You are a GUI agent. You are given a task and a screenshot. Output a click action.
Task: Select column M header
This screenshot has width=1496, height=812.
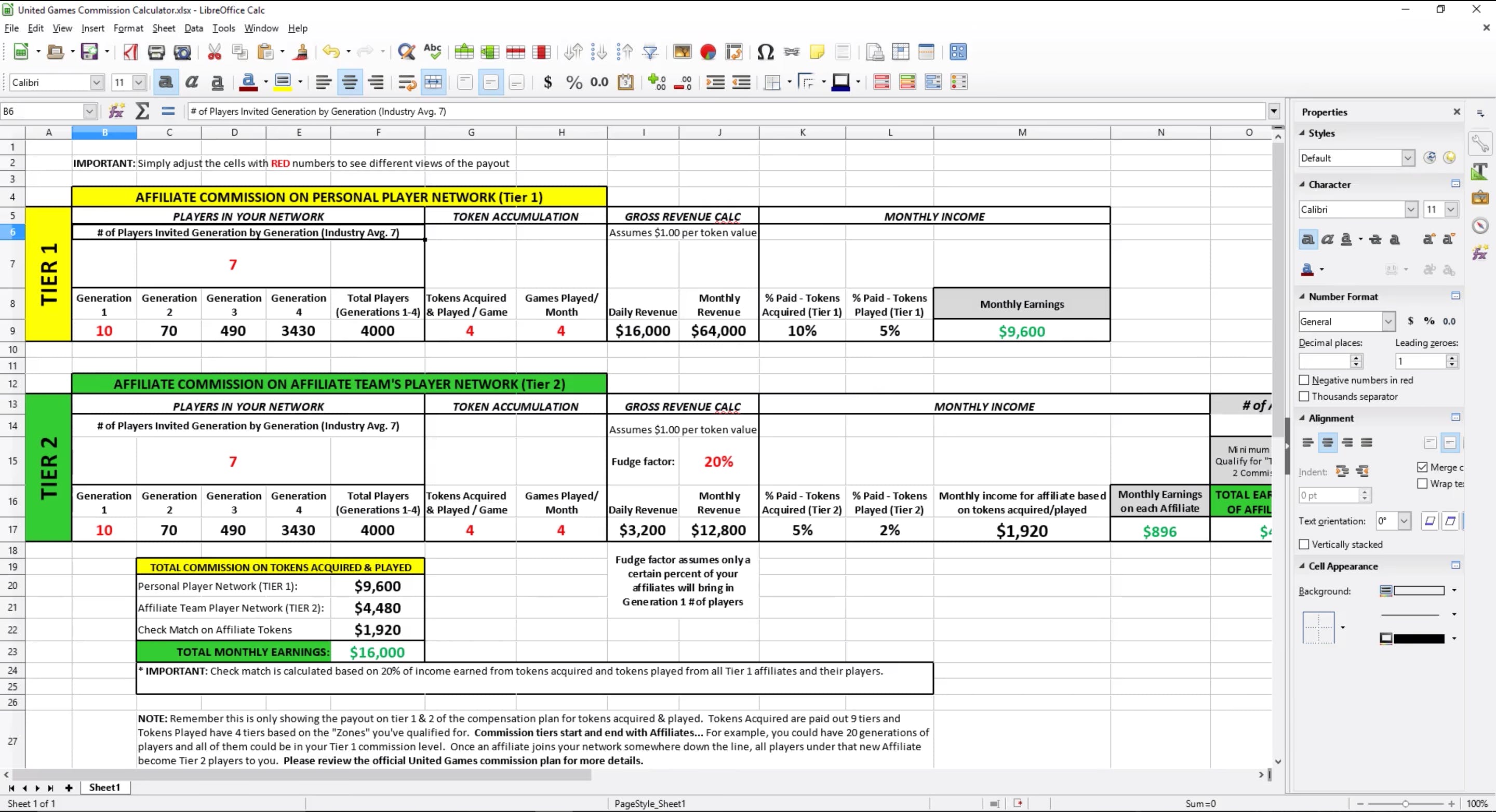pos(1022,132)
